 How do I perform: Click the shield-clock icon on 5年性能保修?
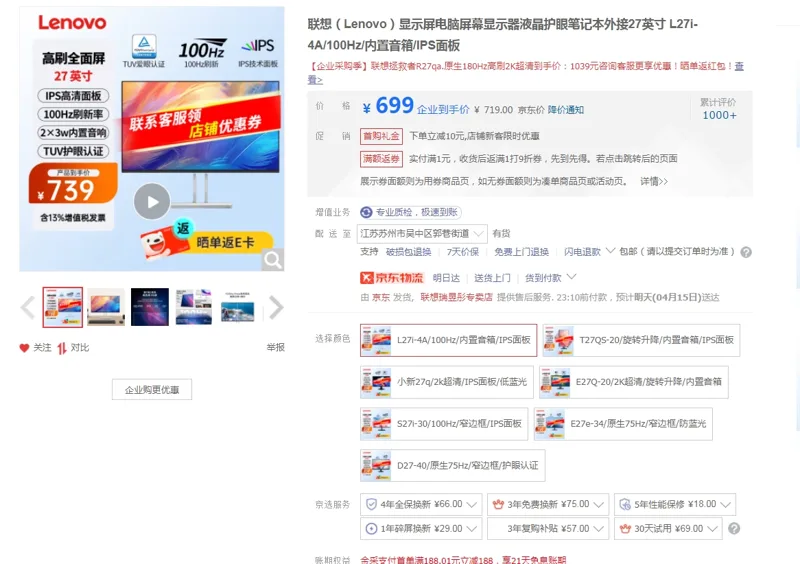pyautogui.click(x=625, y=504)
